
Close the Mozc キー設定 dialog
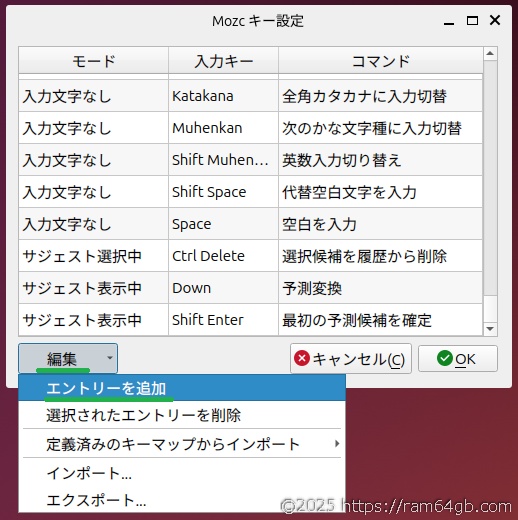point(495,20)
